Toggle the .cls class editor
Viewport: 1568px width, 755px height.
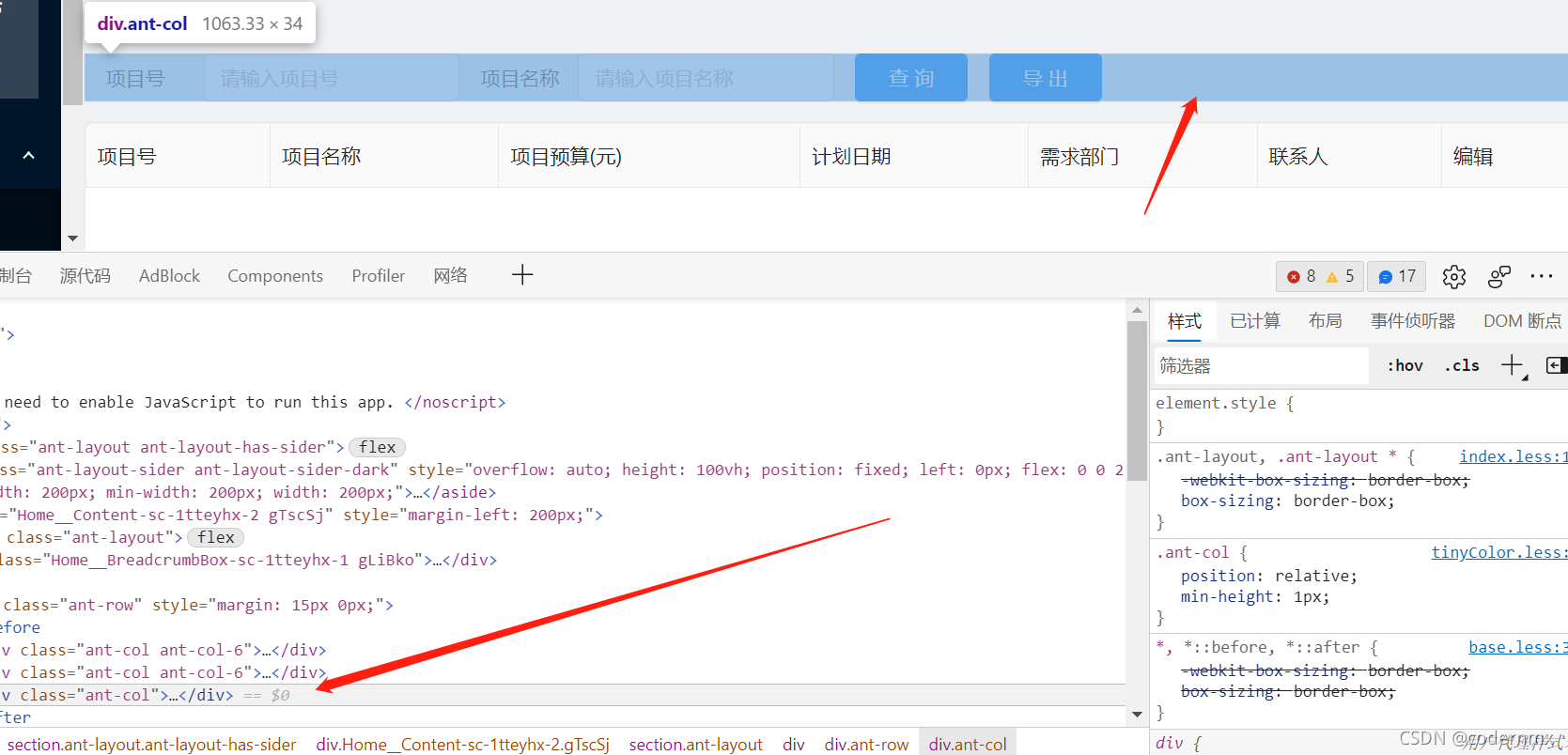coord(1462,365)
